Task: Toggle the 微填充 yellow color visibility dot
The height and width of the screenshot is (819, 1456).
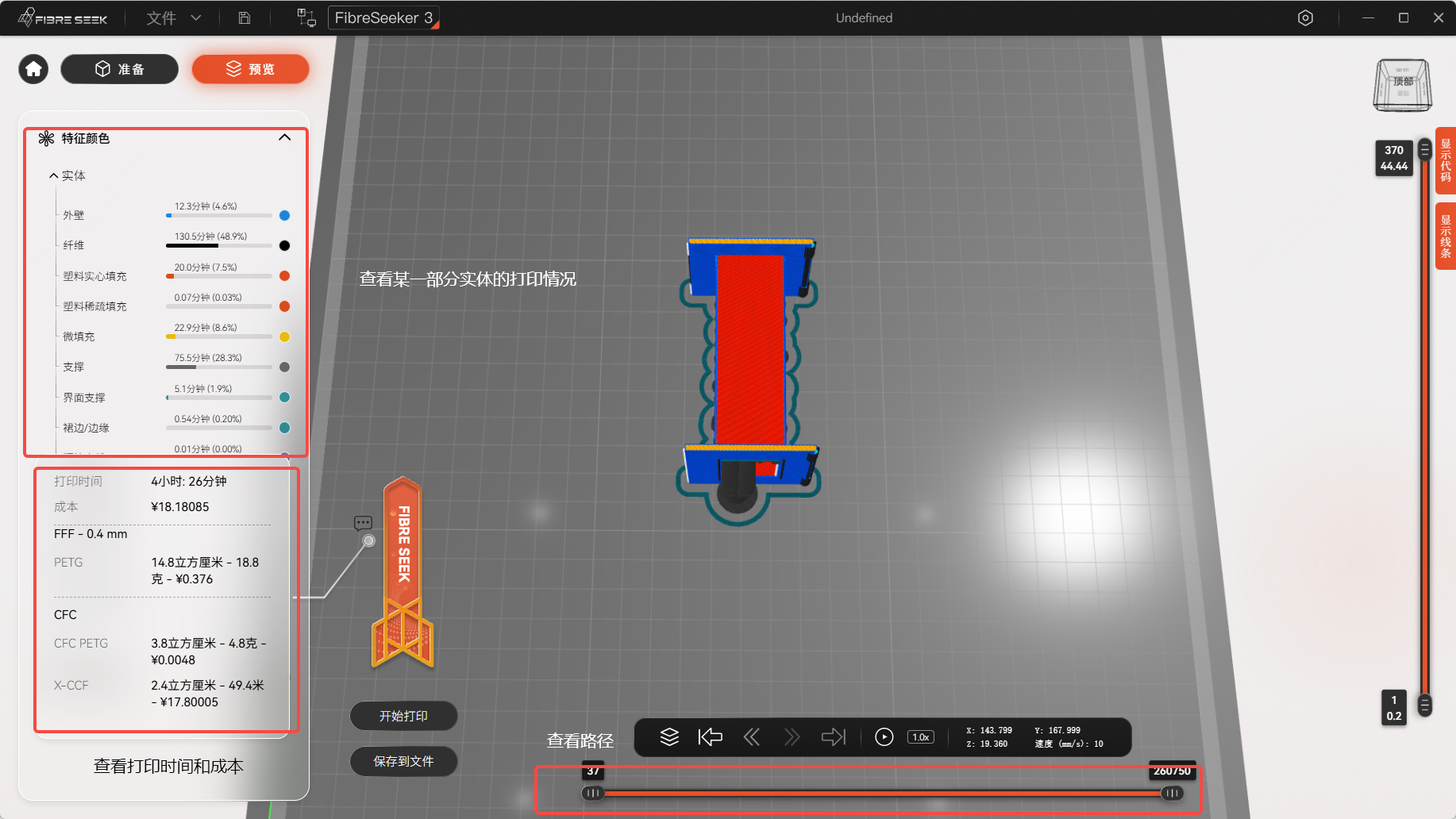Action: tap(284, 336)
